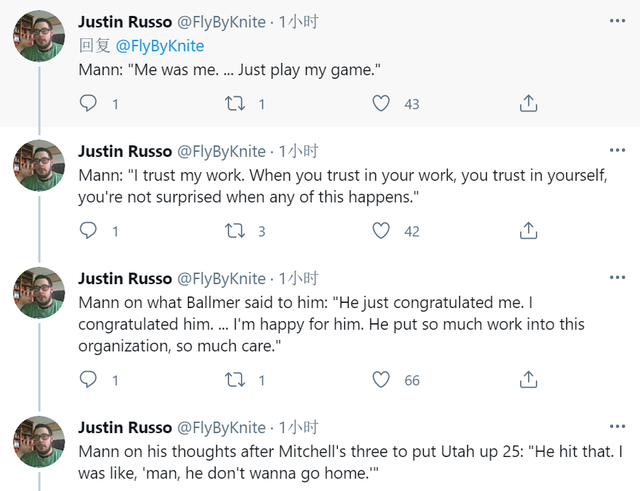Retweet the Ballmer congratulation tweet

point(234,379)
